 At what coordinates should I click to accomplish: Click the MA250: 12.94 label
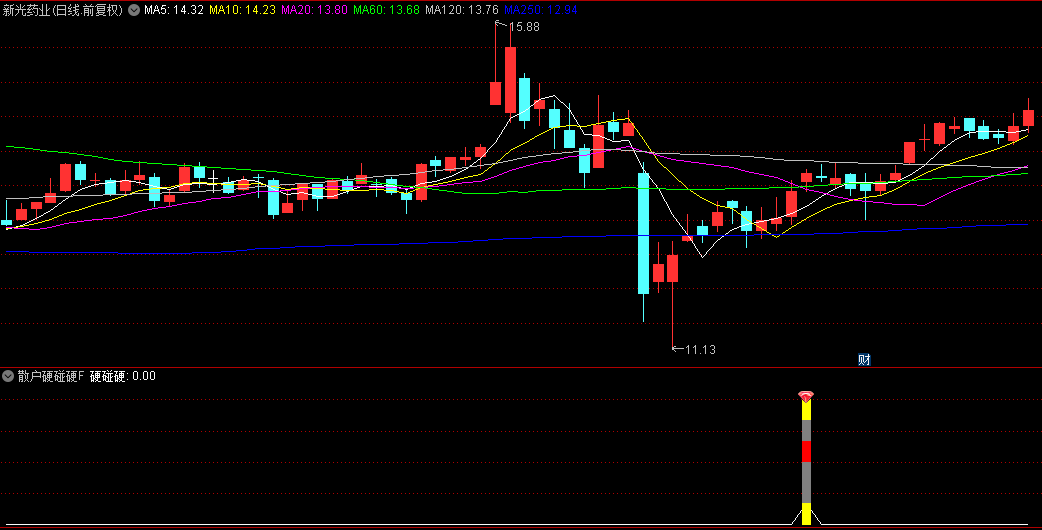pos(540,10)
